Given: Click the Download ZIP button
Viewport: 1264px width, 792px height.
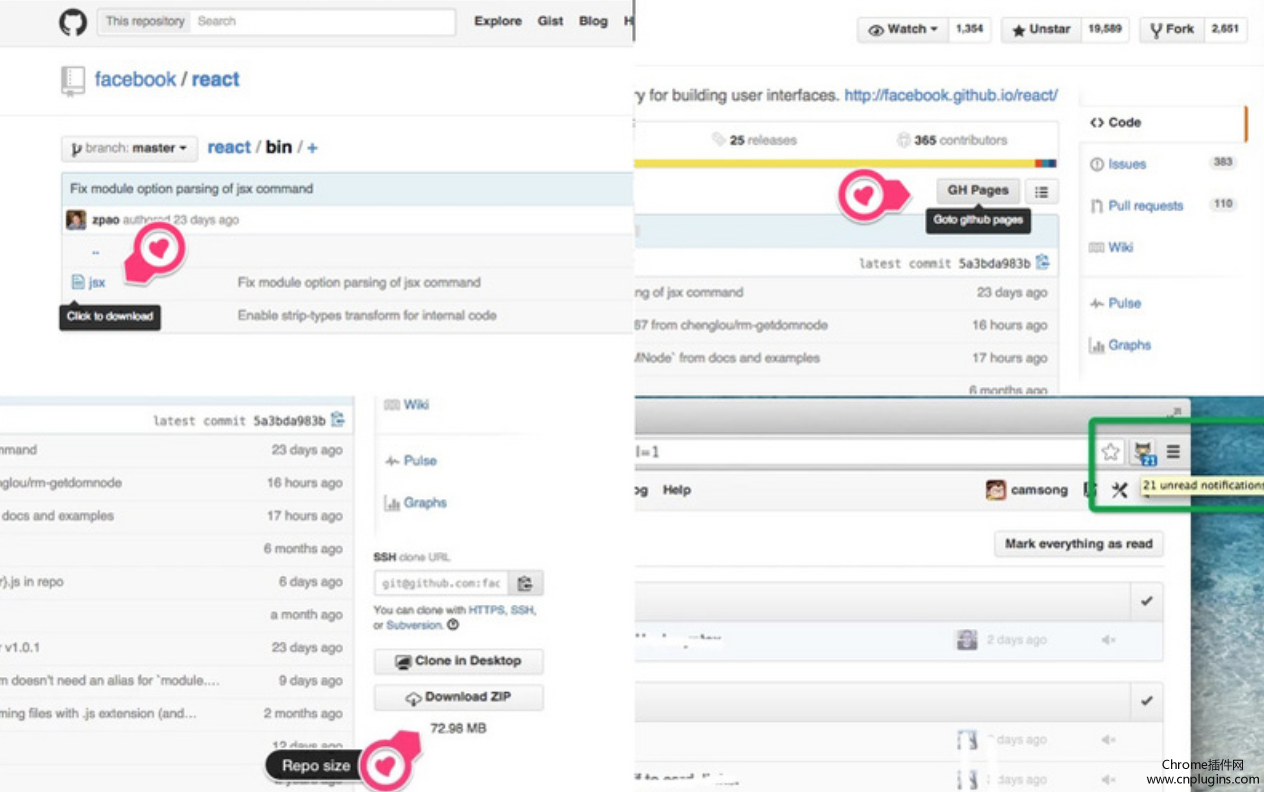Looking at the screenshot, I should tap(459, 698).
